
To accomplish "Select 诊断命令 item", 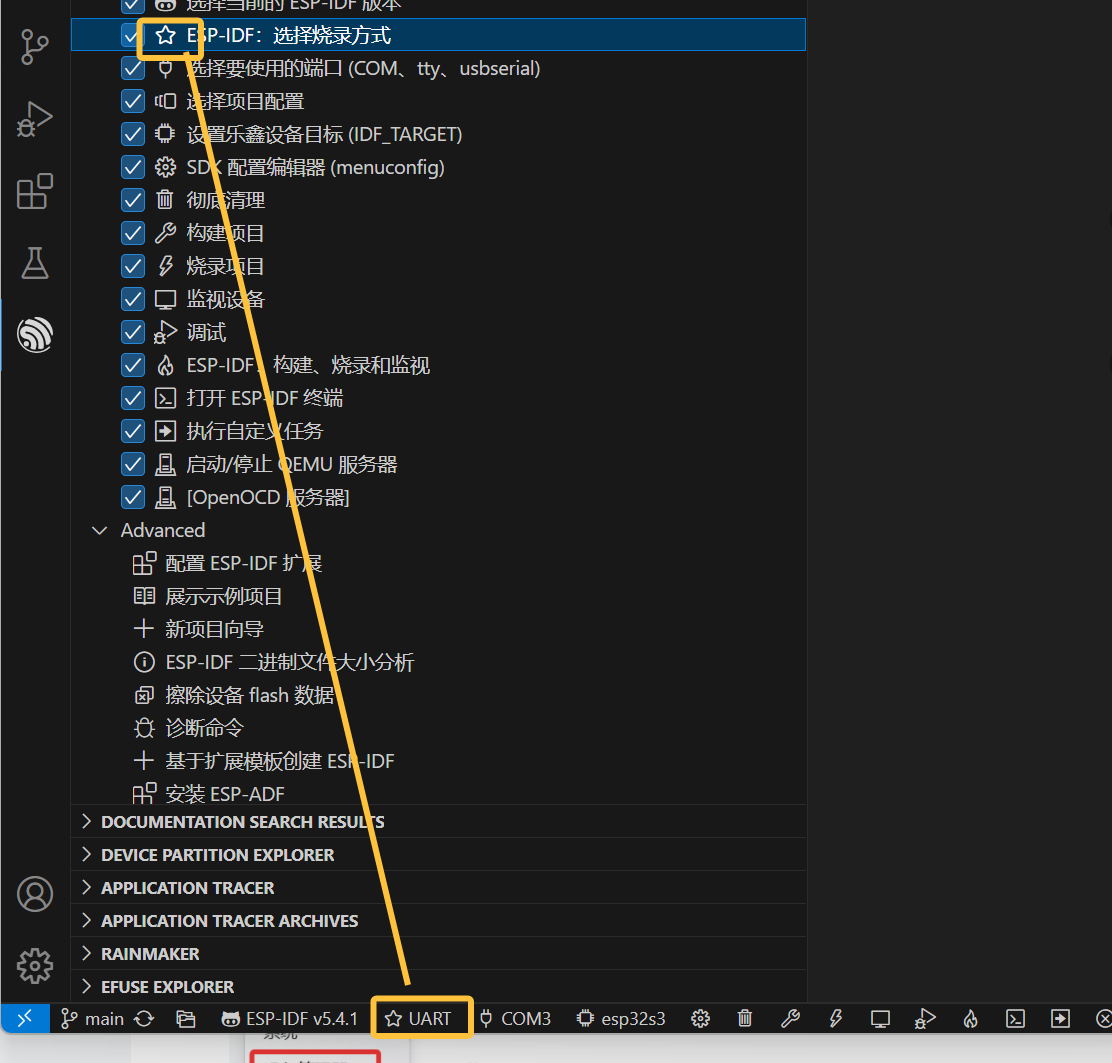I will pos(438,728).
